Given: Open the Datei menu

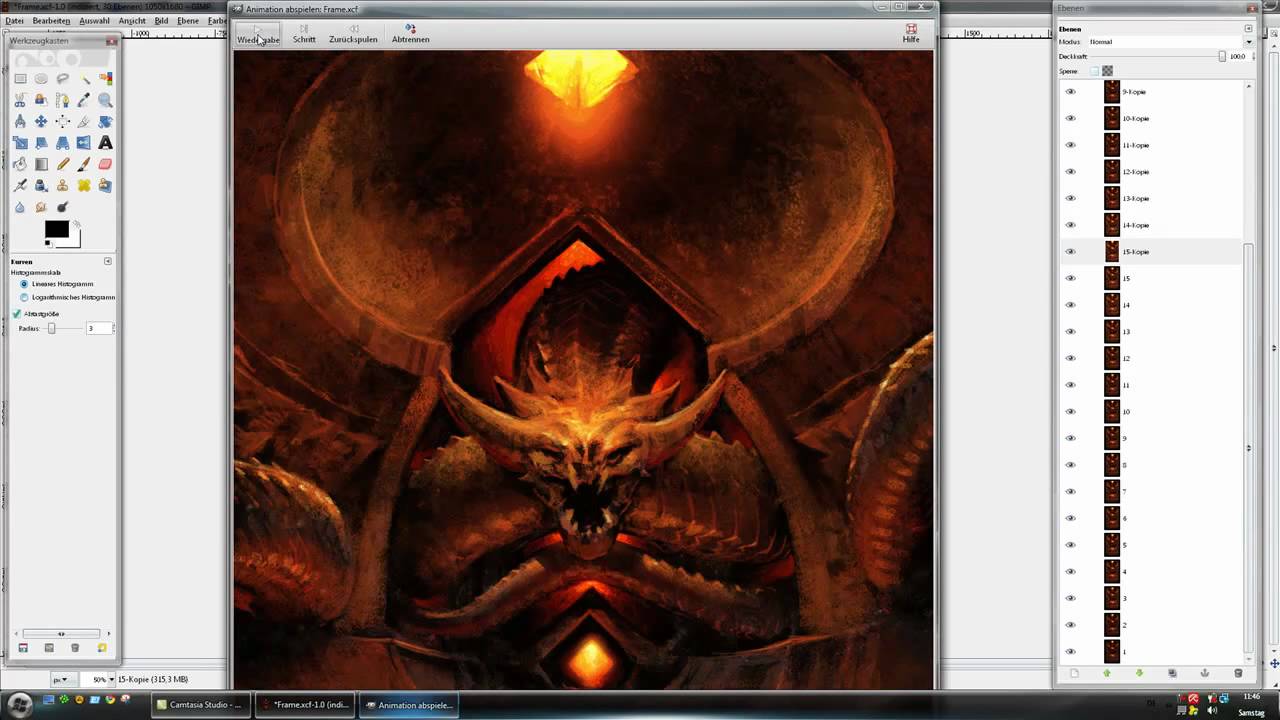Looking at the screenshot, I should tap(14, 20).
